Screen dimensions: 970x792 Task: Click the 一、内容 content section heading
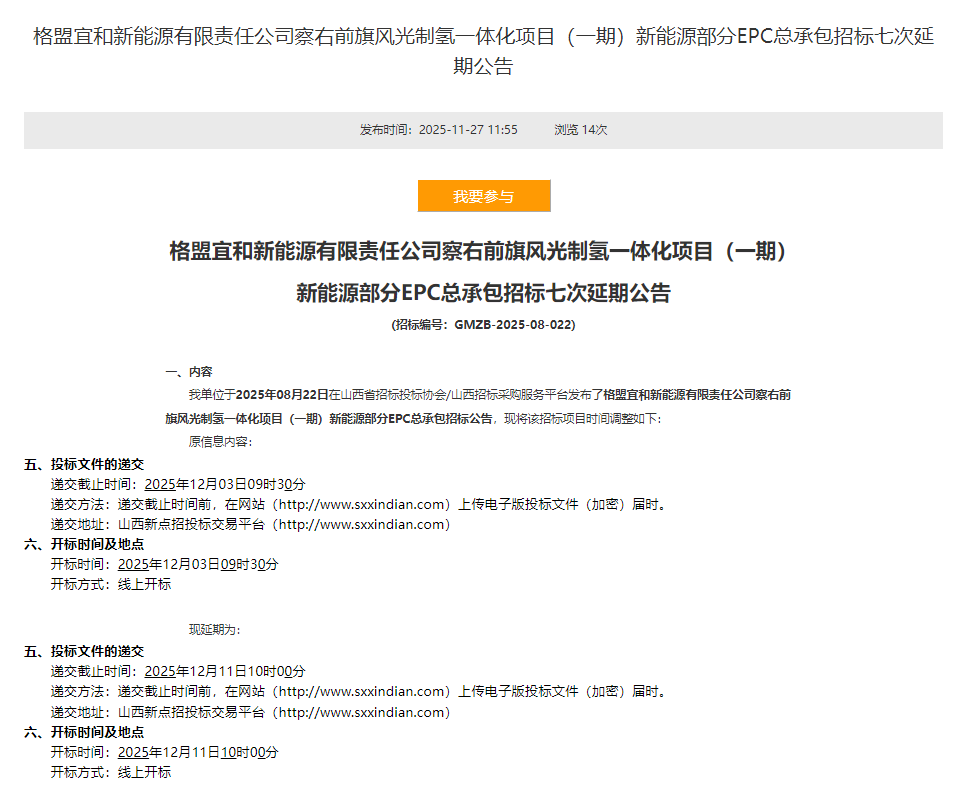(x=192, y=368)
